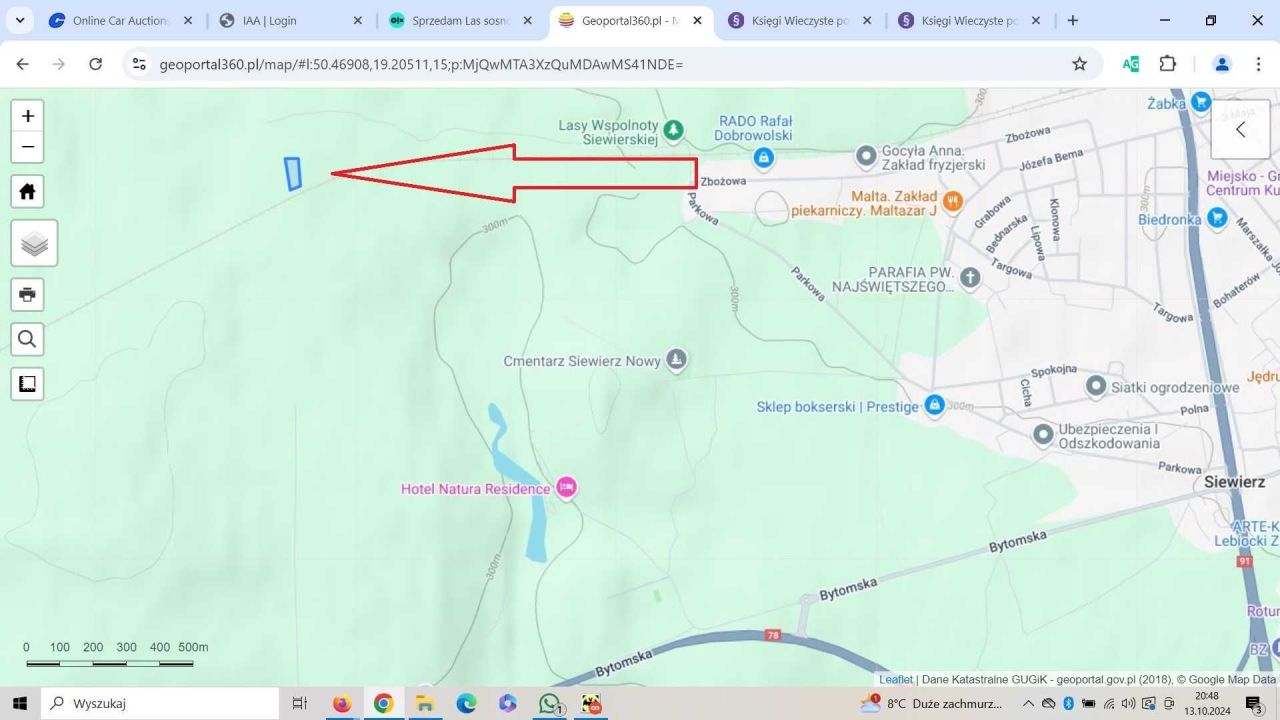
Task: Open the weather widget 8°C
Action: coord(932,703)
